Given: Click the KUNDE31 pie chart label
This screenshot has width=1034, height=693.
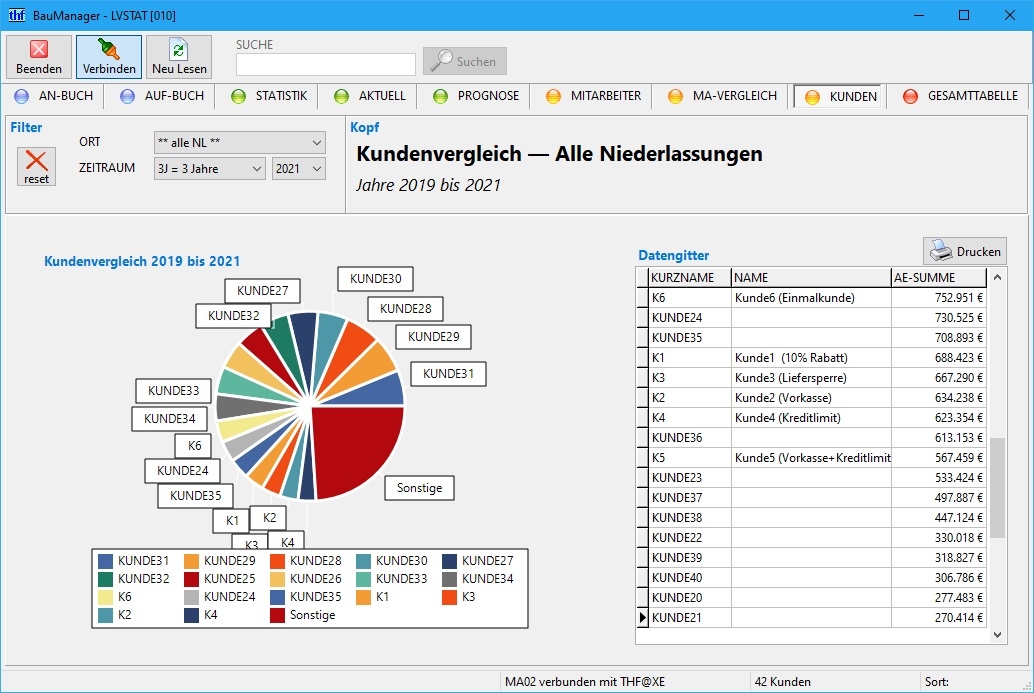Looking at the screenshot, I should 448,374.
